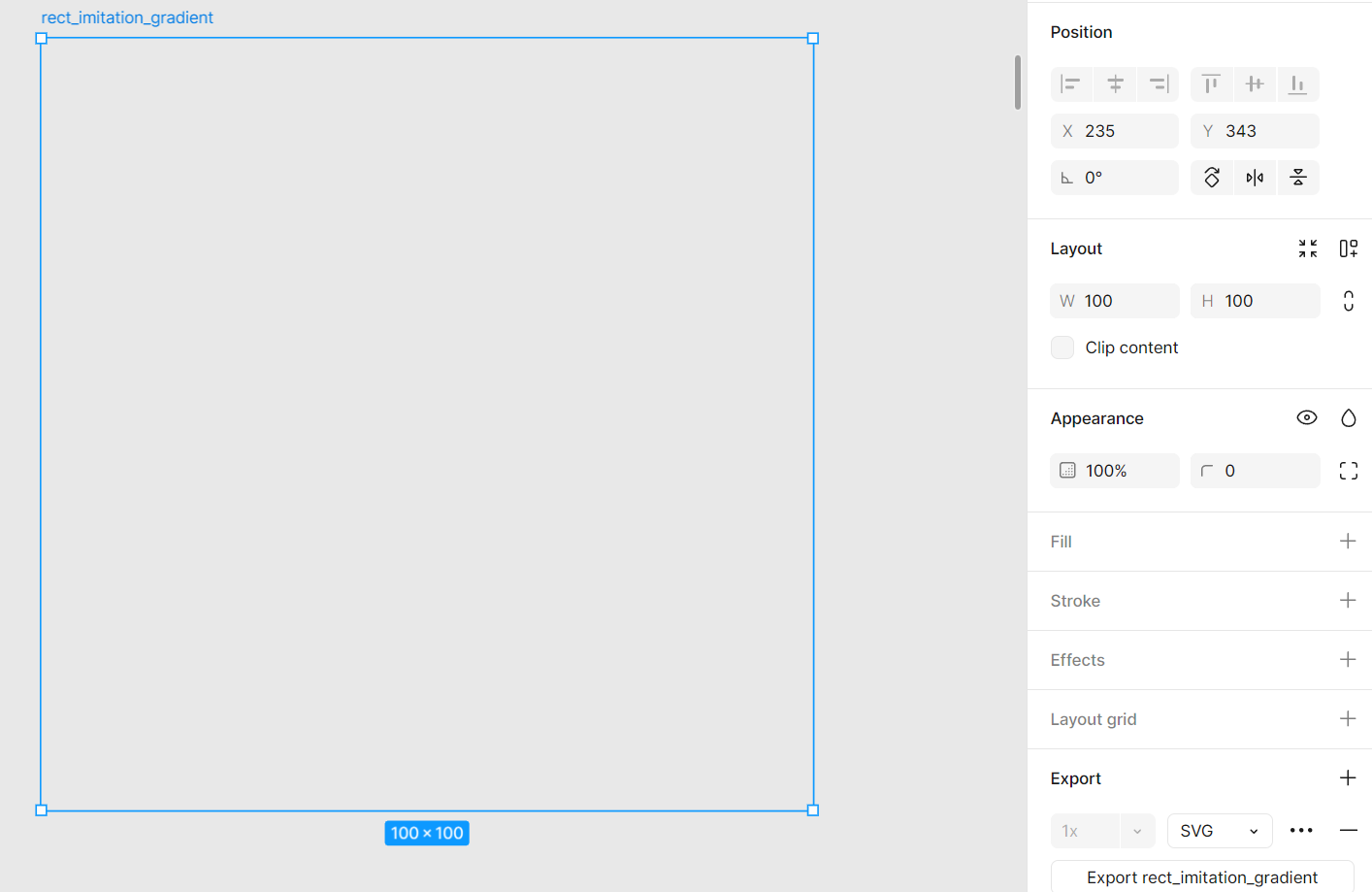
Task: Click Export rect_imitation_gradient button
Action: tap(1201, 876)
